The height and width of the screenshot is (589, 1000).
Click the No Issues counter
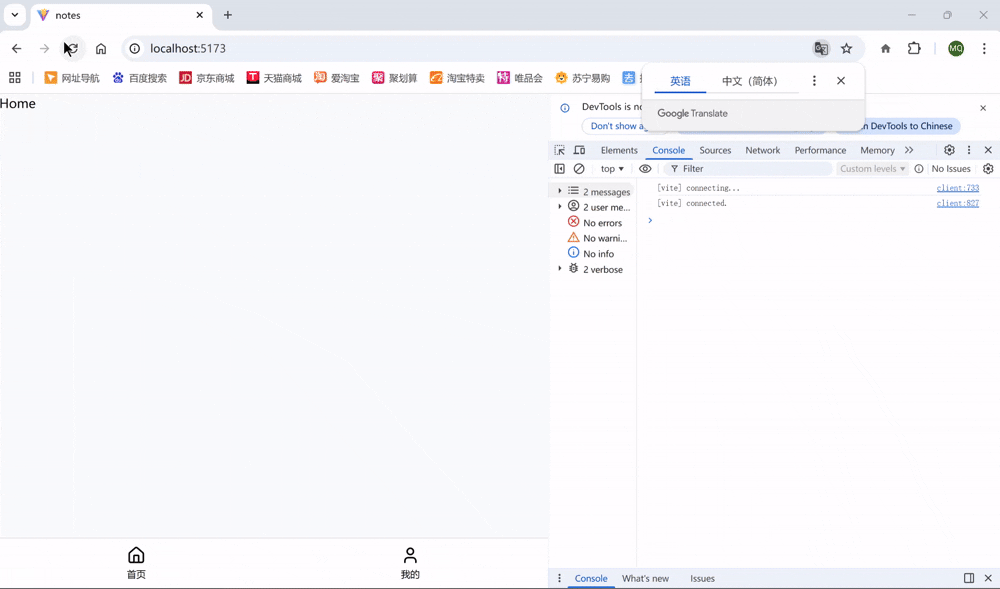tap(943, 169)
